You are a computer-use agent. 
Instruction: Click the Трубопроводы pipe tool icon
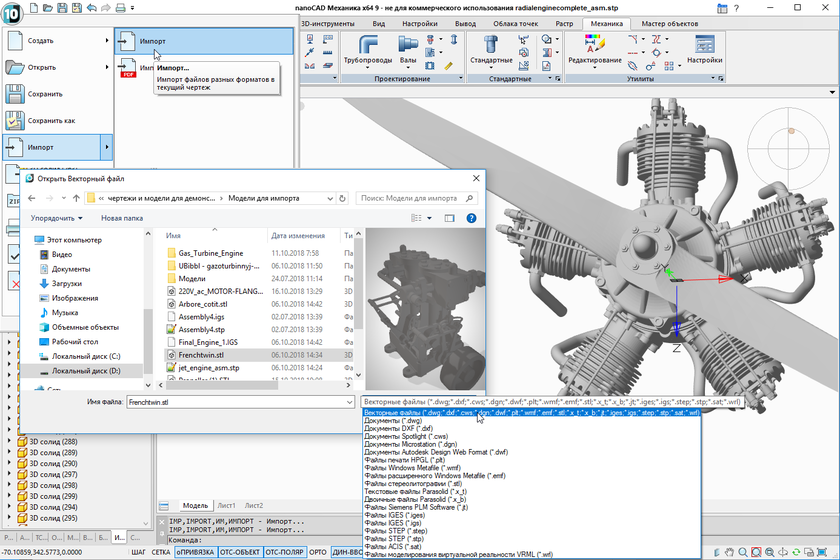coord(369,47)
